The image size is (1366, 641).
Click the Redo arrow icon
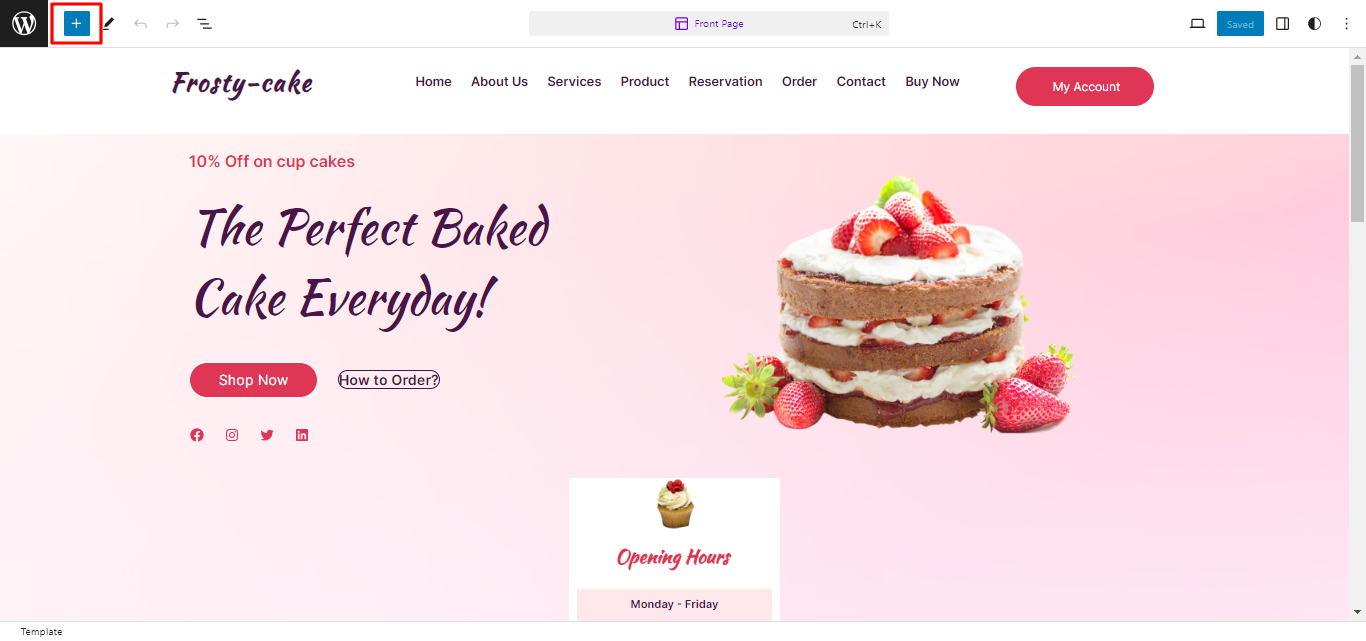pyautogui.click(x=172, y=23)
